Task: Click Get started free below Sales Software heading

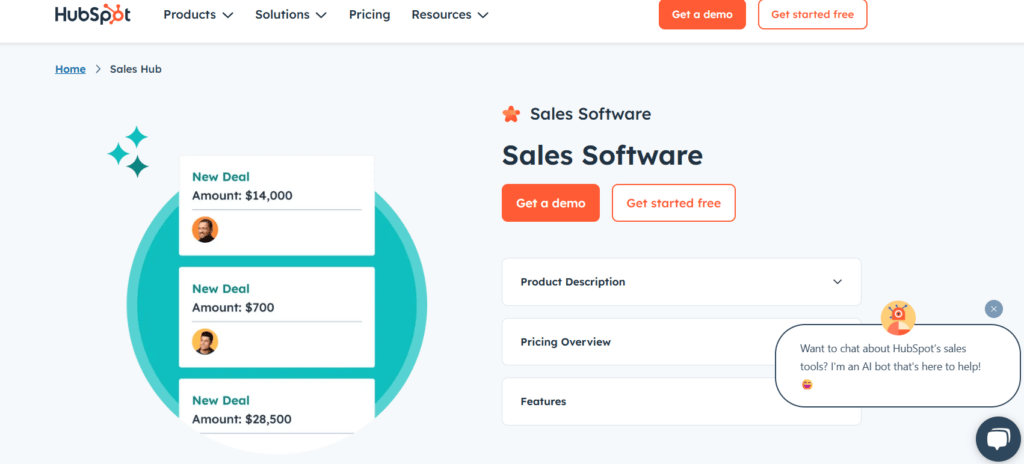Action: pyautogui.click(x=673, y=203)
